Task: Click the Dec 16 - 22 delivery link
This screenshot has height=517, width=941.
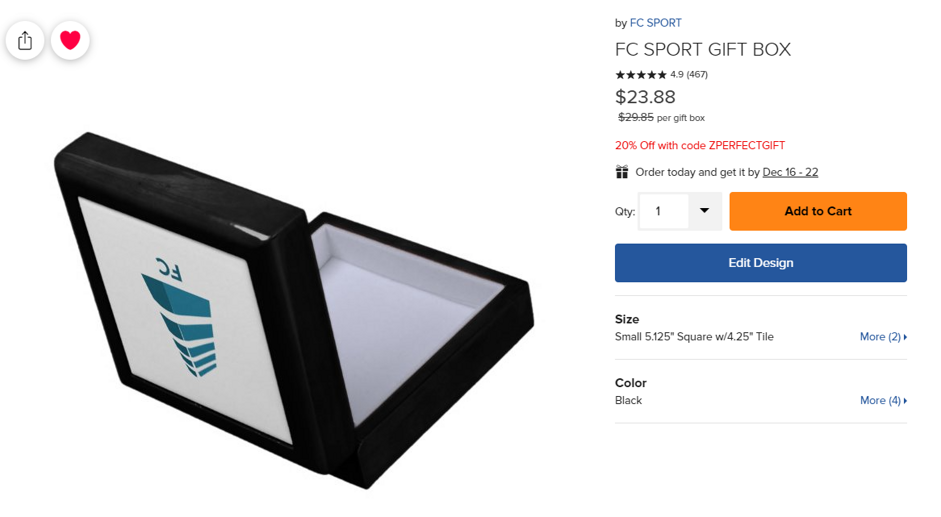Action: tap(790, 172)
